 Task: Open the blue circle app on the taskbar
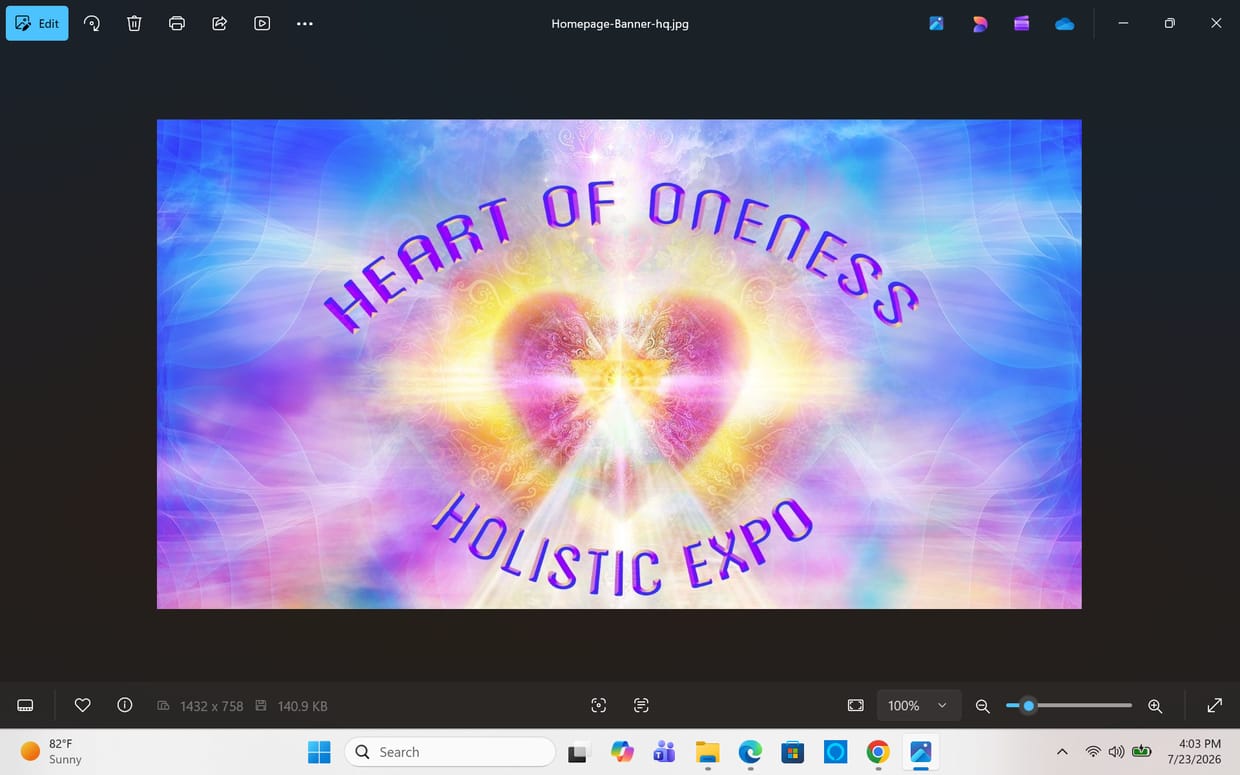click(836, 752)
